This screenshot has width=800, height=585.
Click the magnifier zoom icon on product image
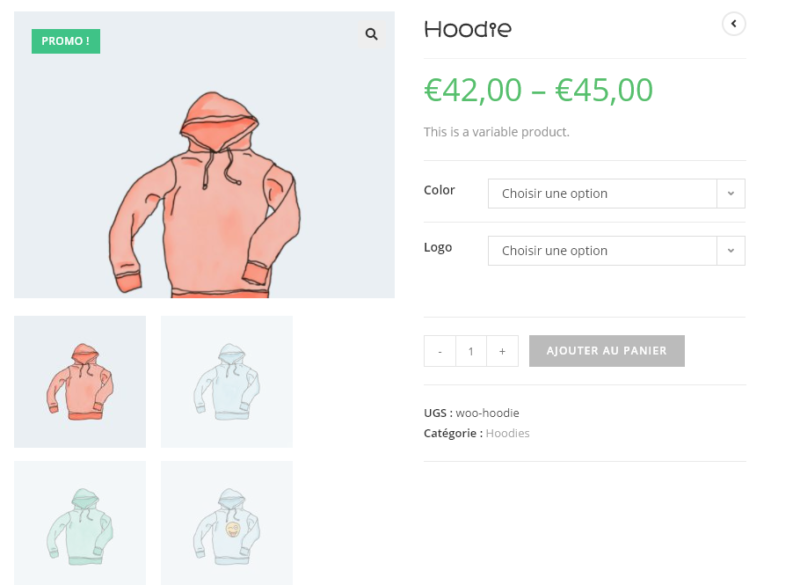371,34
